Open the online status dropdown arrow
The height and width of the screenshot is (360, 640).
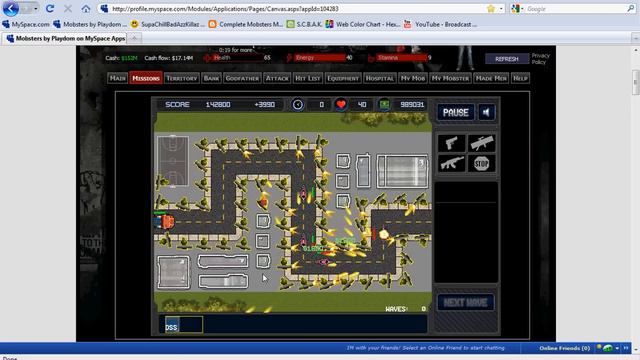[617, 348]
